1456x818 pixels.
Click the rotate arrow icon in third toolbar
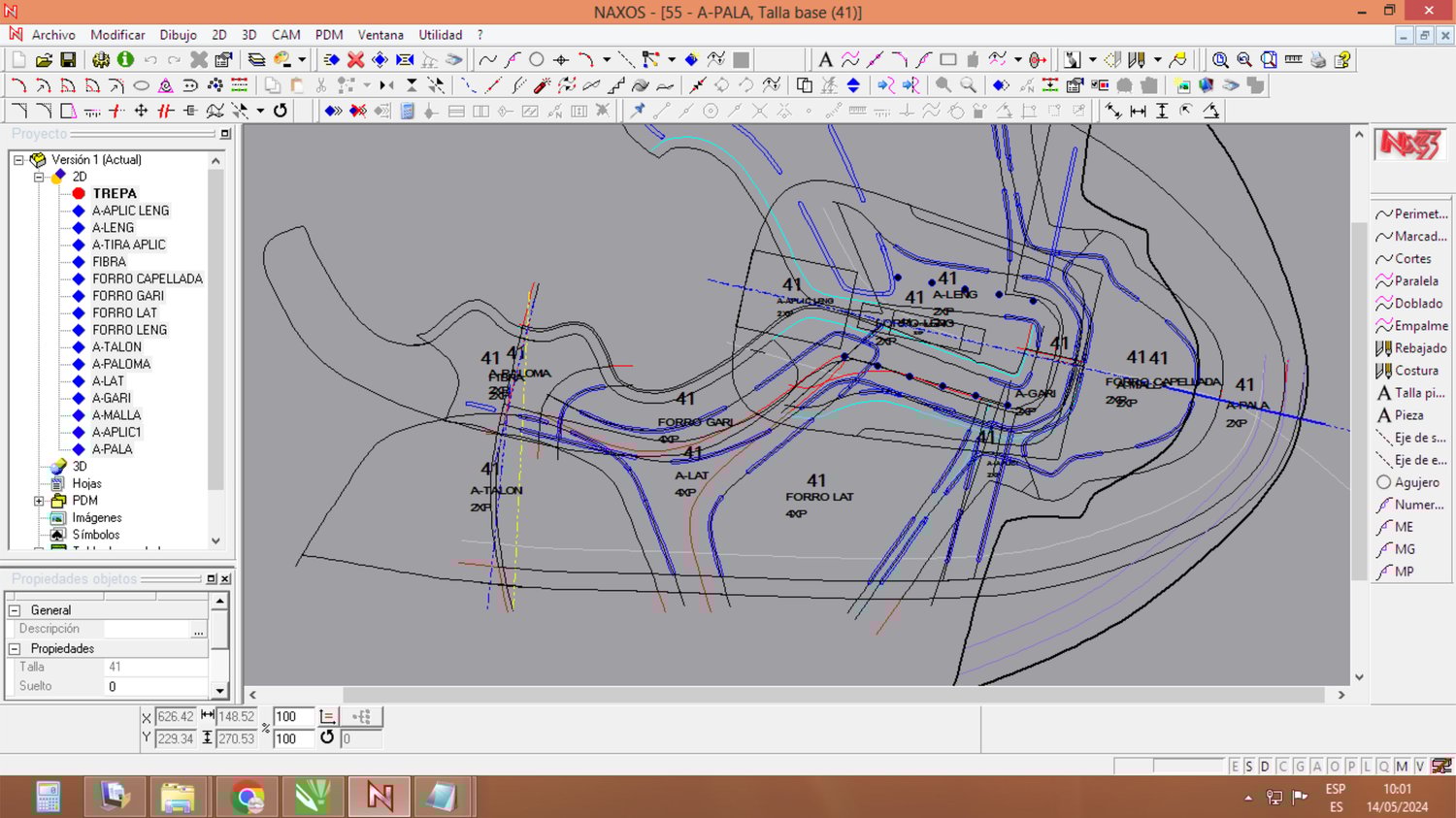click(281, 111)
